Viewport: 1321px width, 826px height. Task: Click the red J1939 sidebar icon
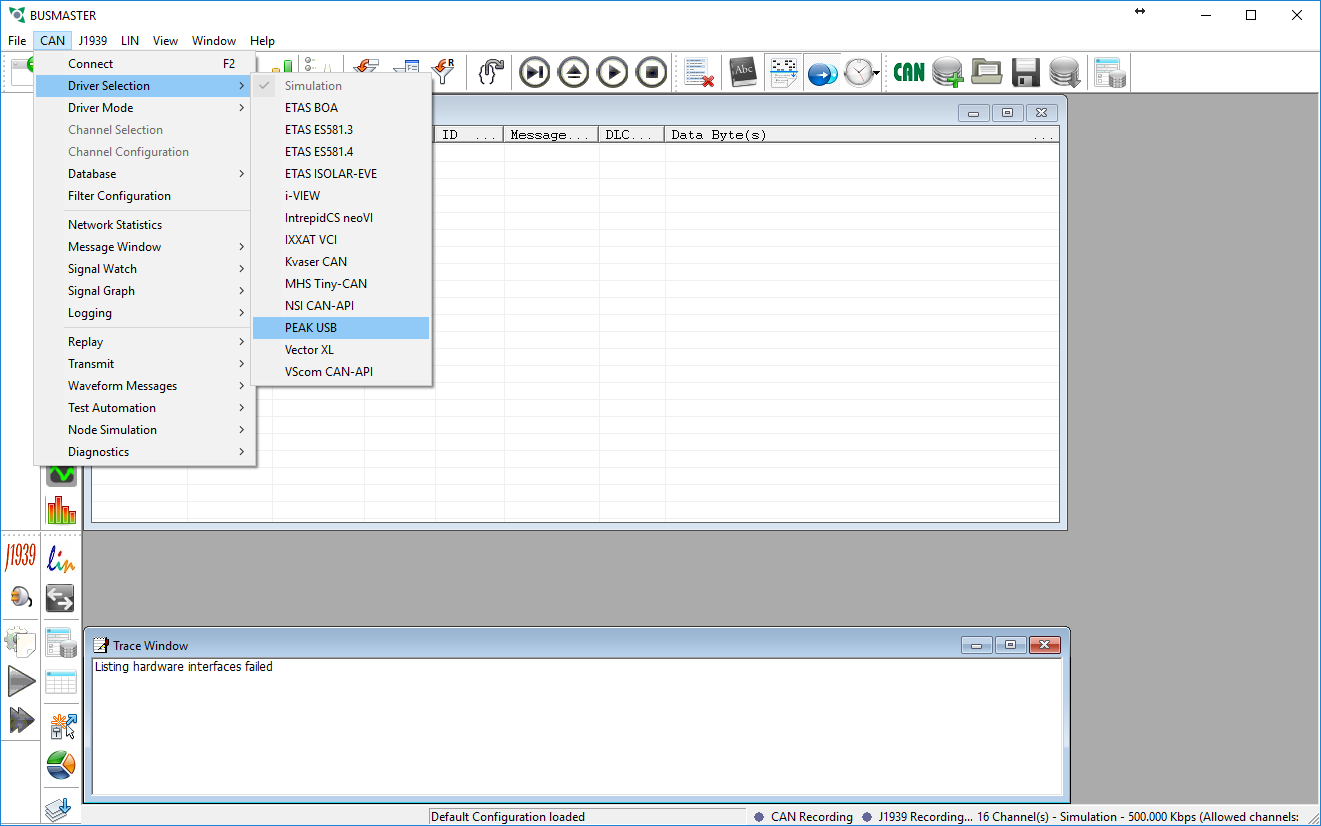click(21, 557)
